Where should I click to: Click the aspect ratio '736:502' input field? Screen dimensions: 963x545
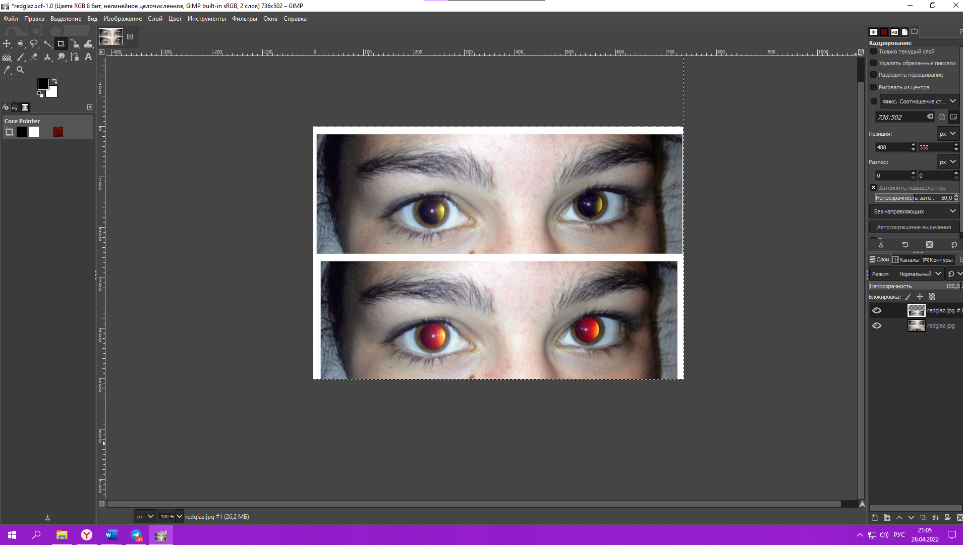(905, 117)
